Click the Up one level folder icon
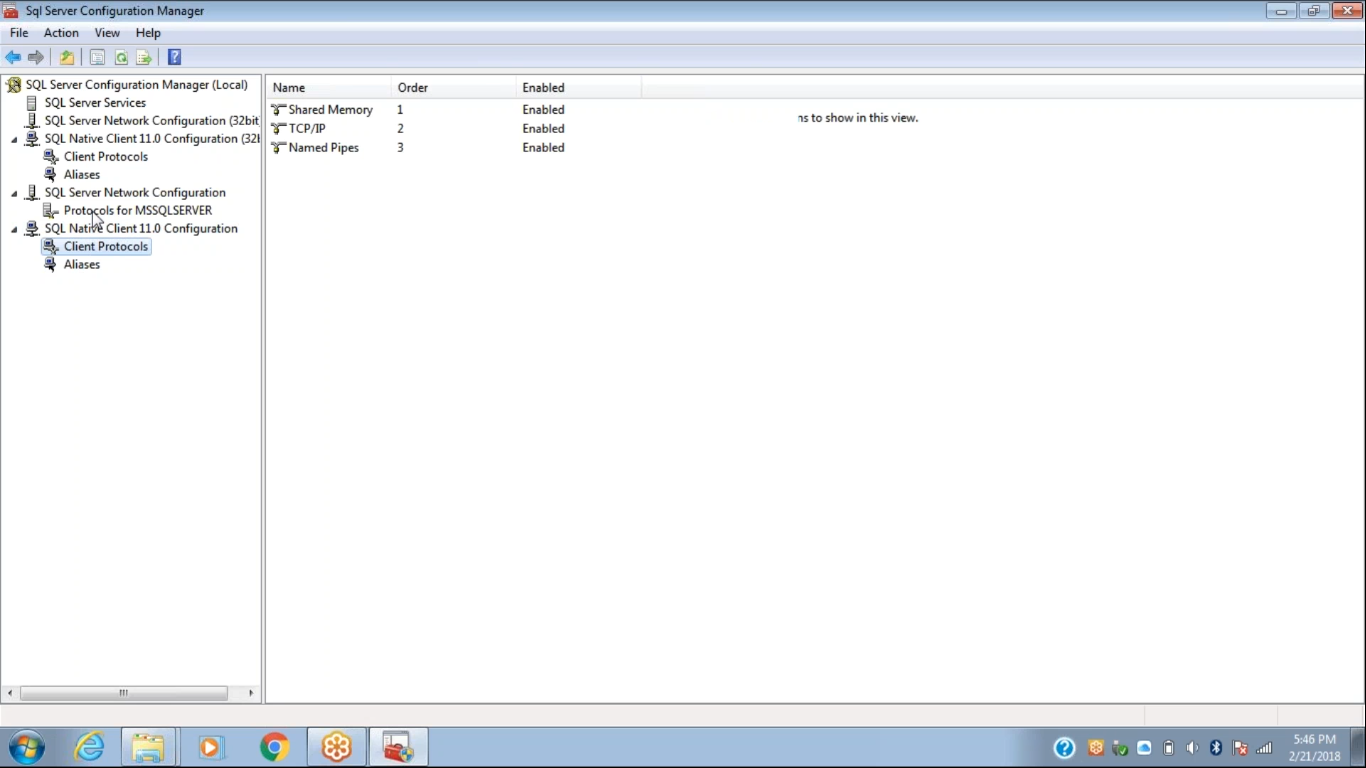 [x=67, y=57]
